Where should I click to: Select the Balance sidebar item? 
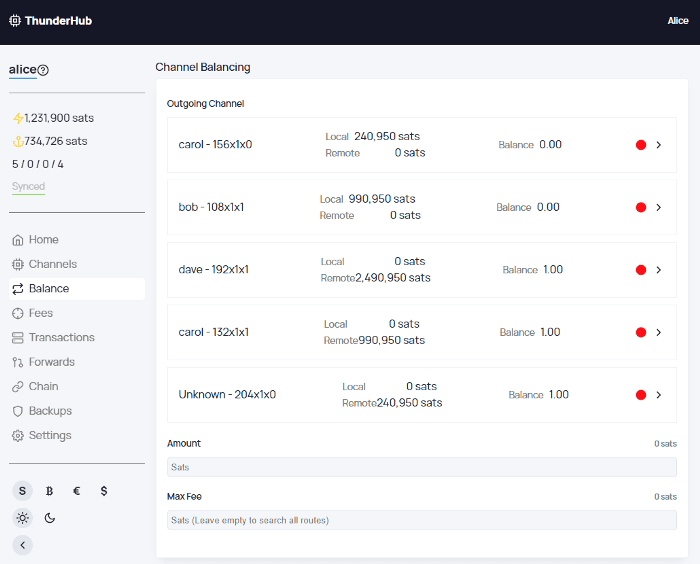(77, 289)
